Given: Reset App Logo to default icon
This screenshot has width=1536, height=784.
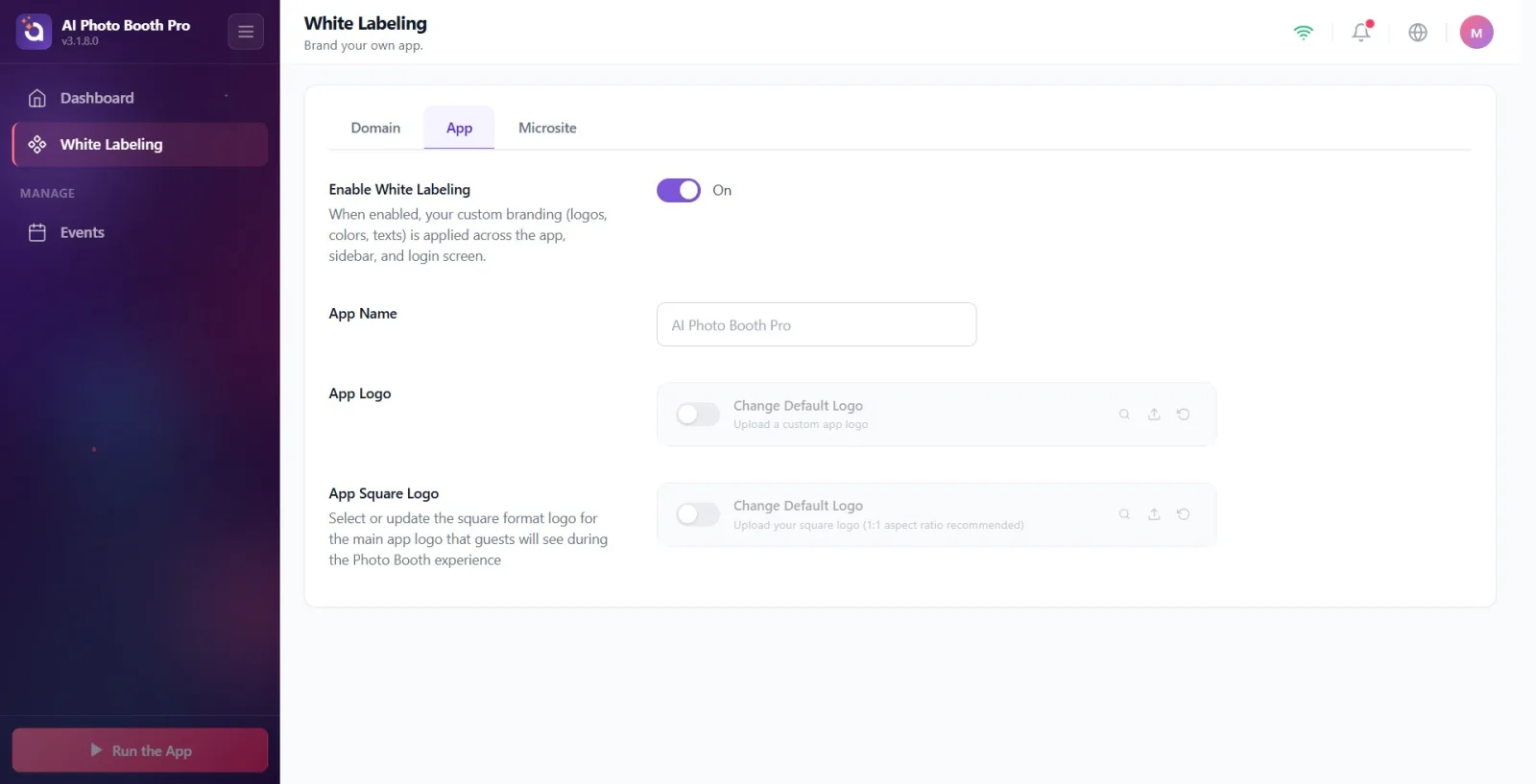Looking at the screenshot, I should [x=1184, y=415].
